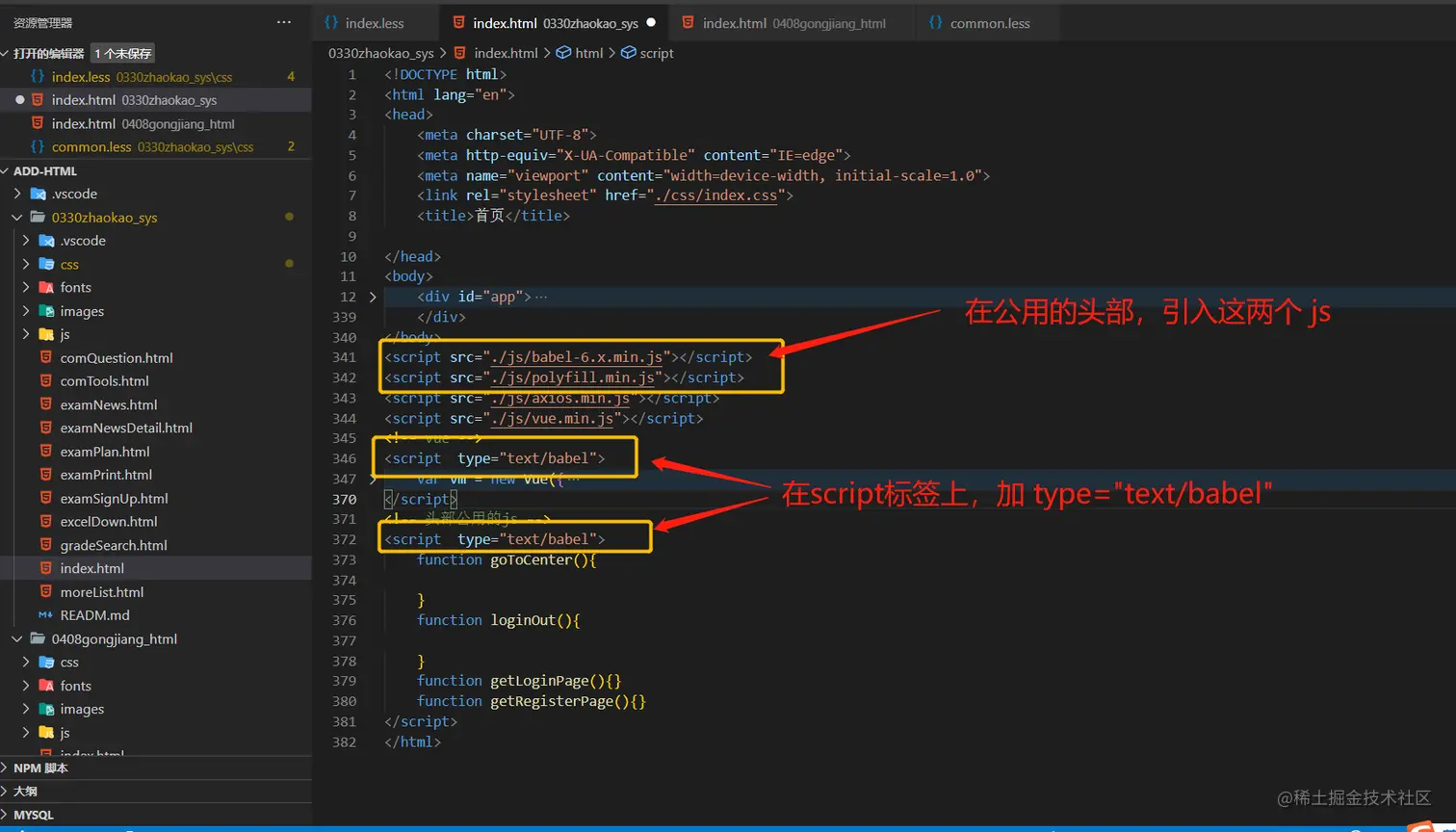
Task: Click the HTML icon of comQuestion.html
Action: coord(45,357)
